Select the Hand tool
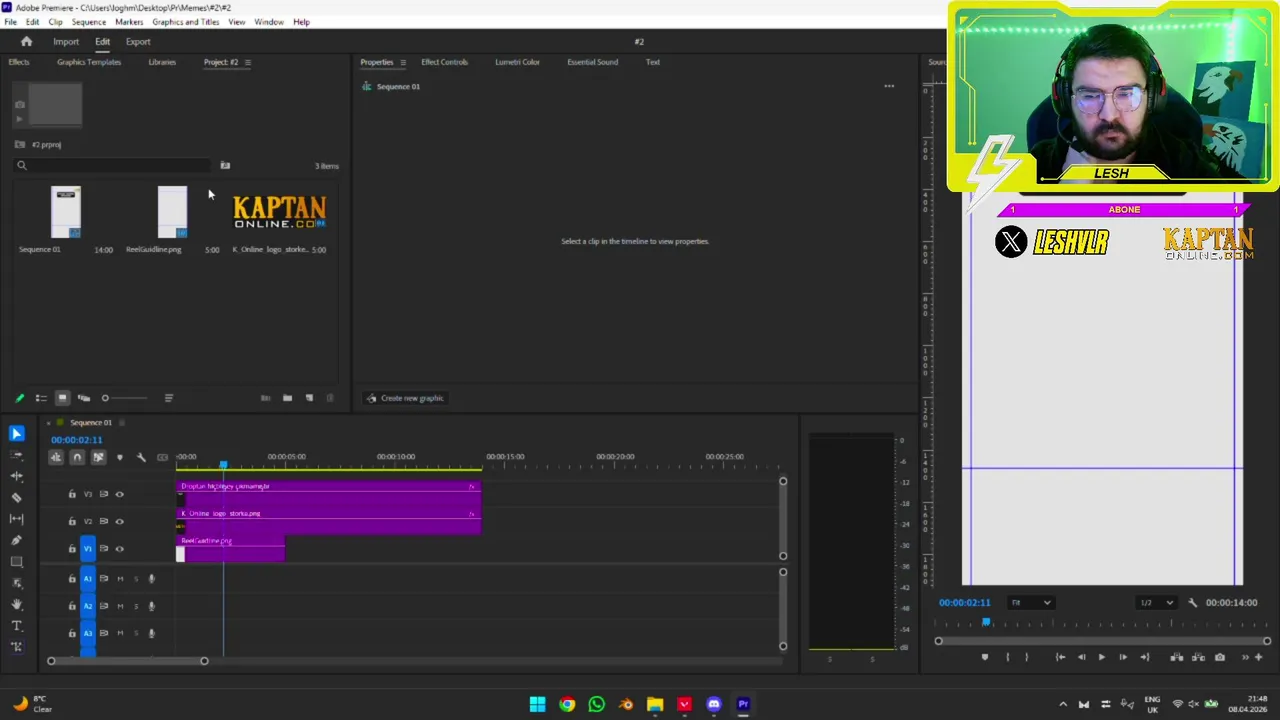This screenshot has height=720, width=1280. 16,604
